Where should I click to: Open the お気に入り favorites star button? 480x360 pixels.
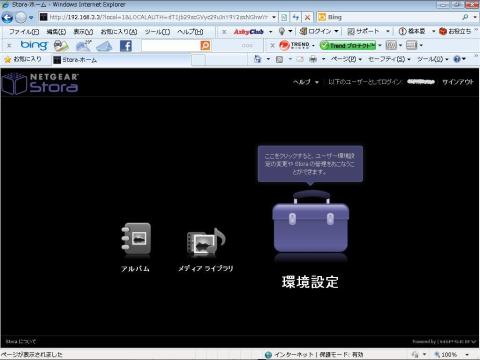click(x=23, y=59)
